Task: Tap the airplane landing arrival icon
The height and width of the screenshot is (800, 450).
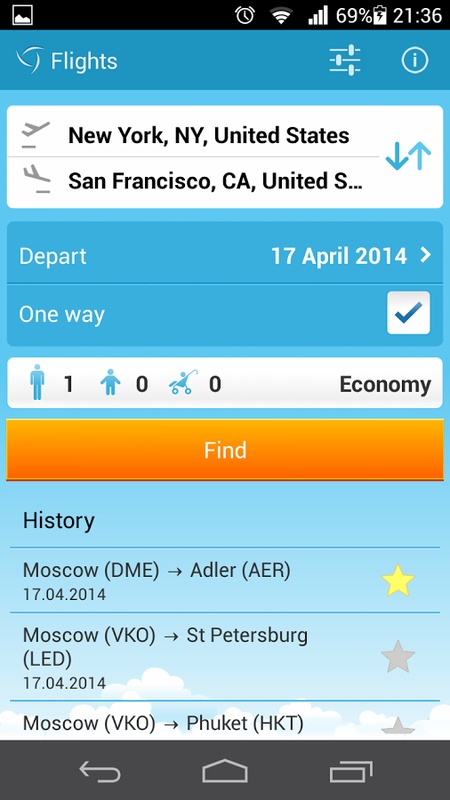Action: [36, 179]
